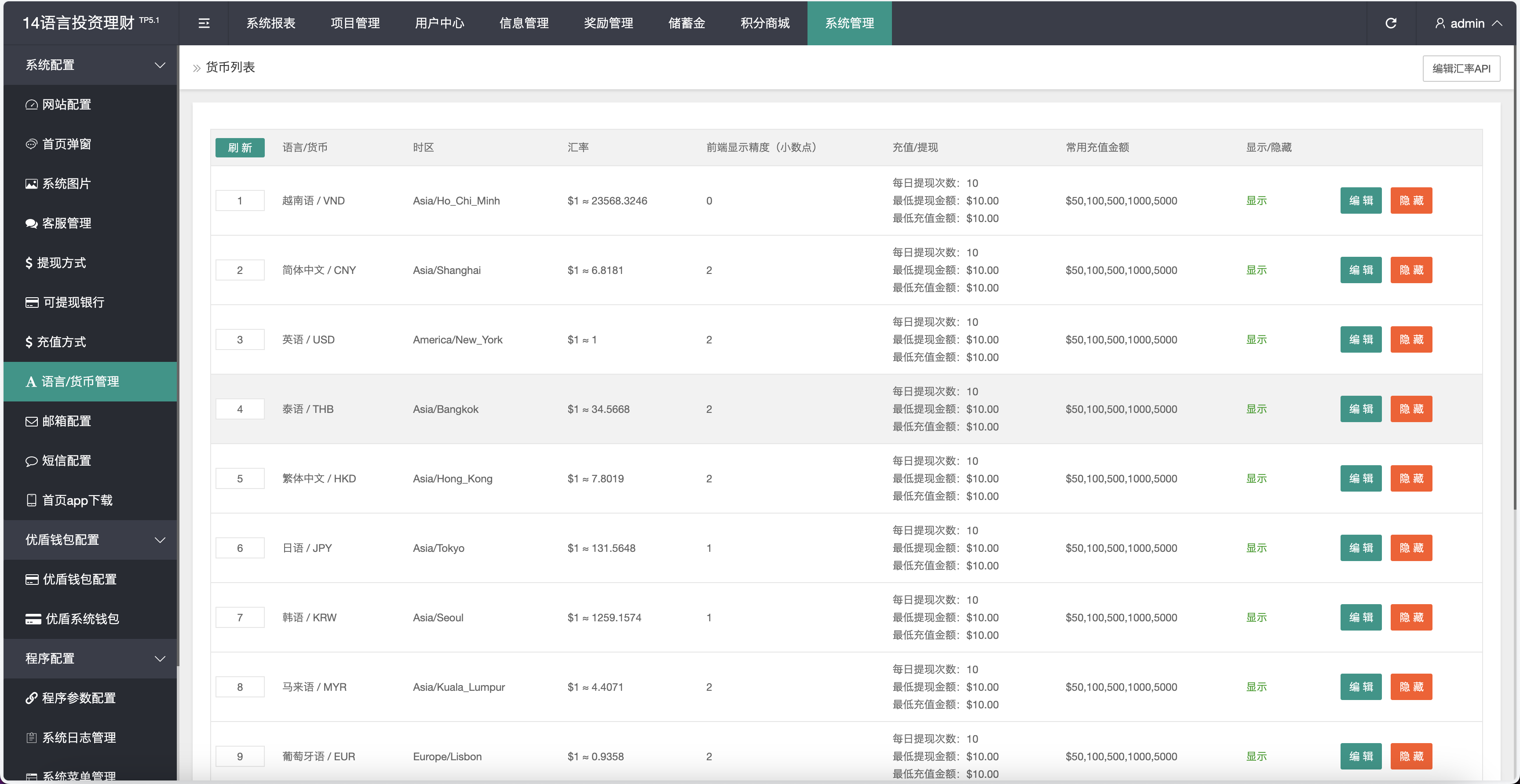Image resolution: width=1520 pixels, height=784 pixels.
Task: Collapse the 系统配置 section
Action: pyautogui.click(x=90, y=65)
